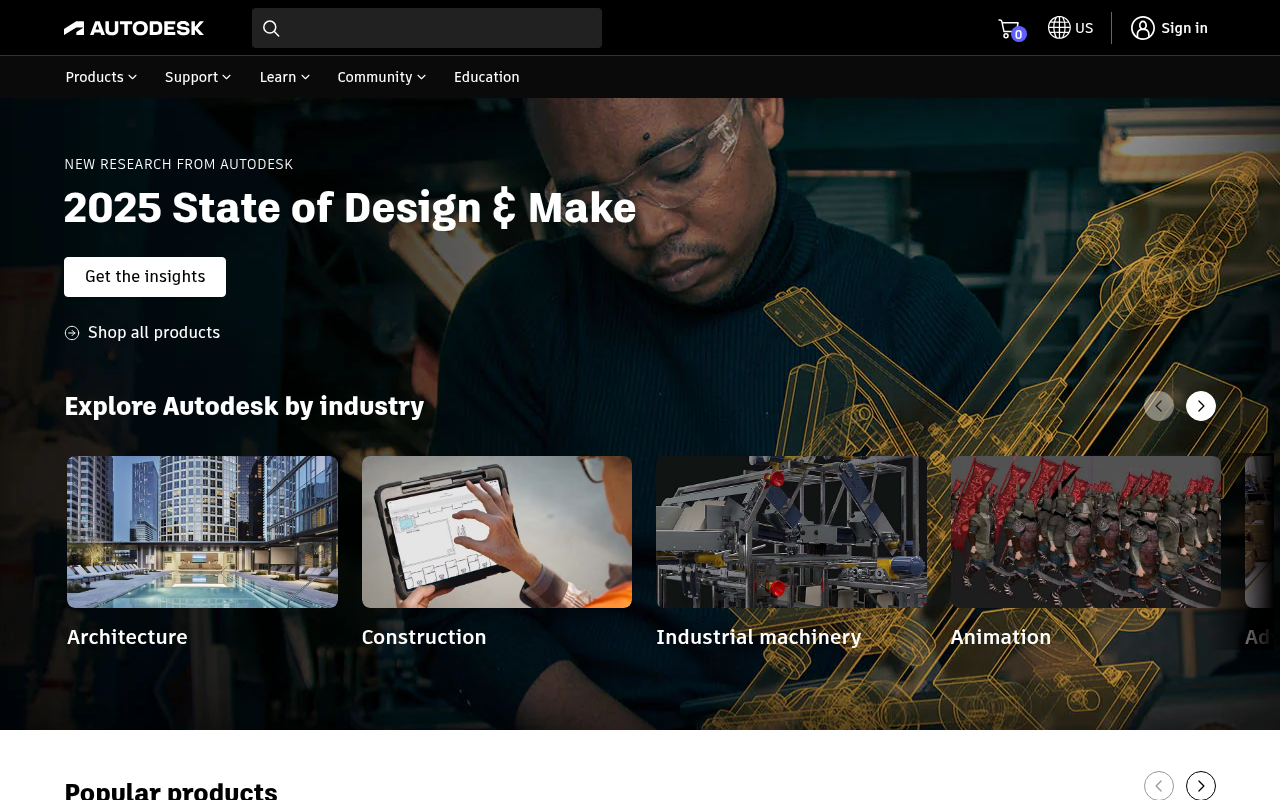Click the Sign in account icon
The width and height of the screenshot is (1280, 800).
(x=1144, y=27)
